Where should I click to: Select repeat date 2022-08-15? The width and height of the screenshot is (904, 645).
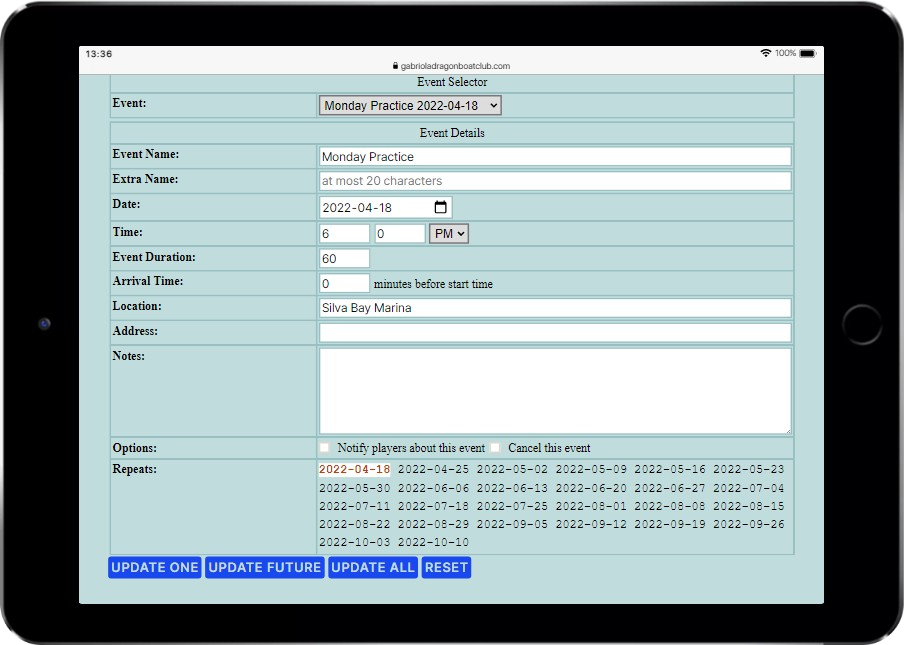pyautogui.click(x=748, y=506)
